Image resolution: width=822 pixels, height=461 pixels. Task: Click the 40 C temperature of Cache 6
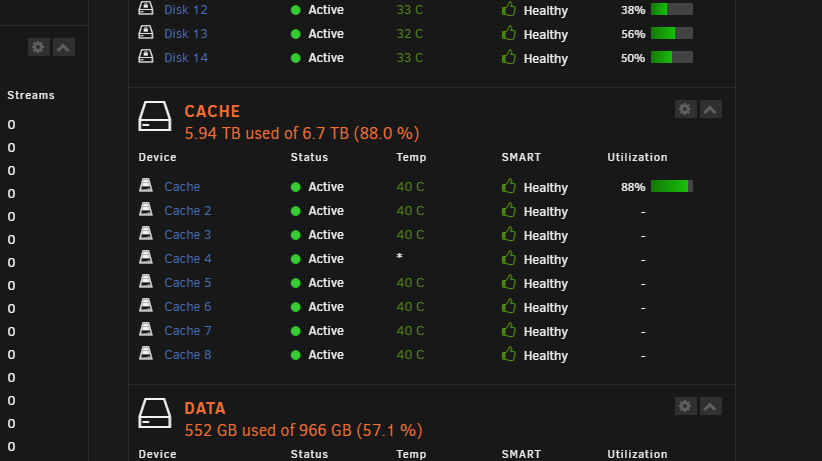click(410, 307)
